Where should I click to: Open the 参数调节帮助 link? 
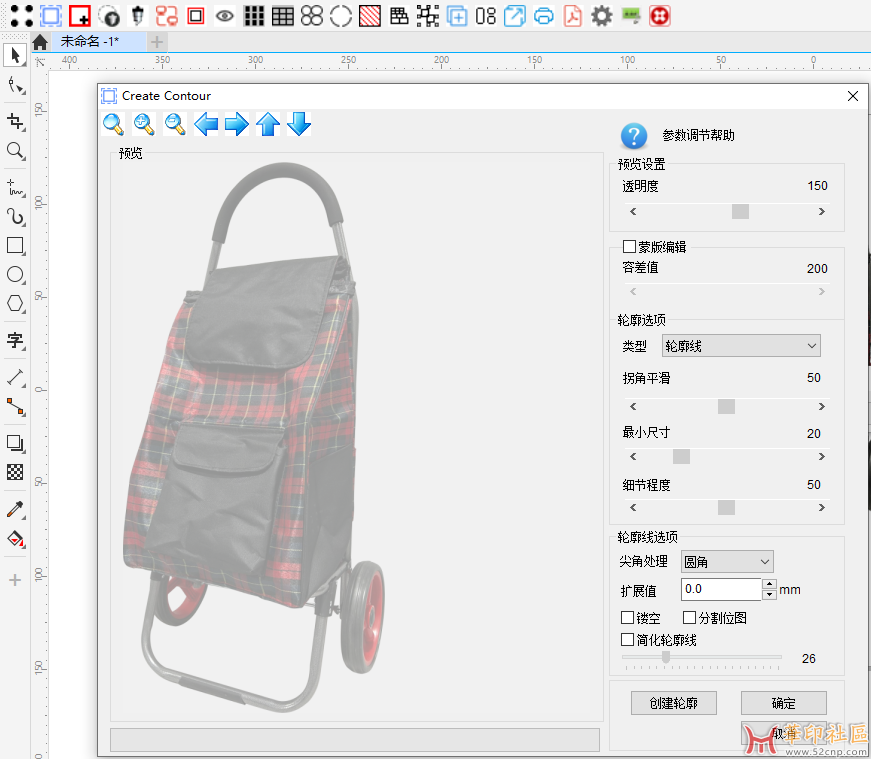[x=698, y=136]
